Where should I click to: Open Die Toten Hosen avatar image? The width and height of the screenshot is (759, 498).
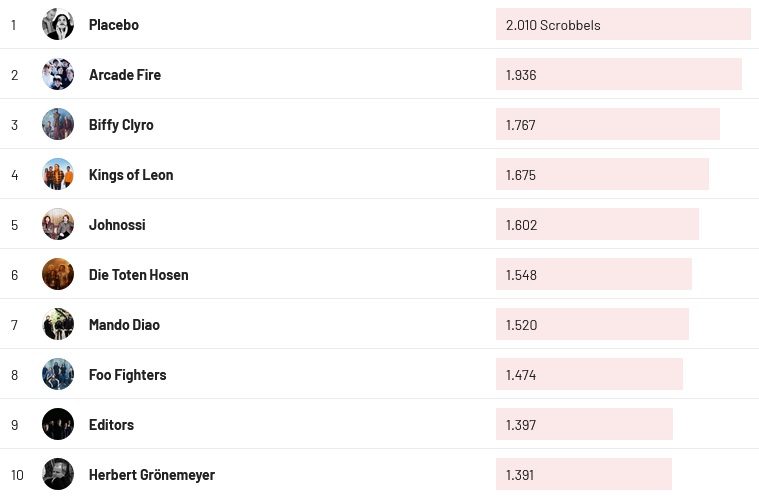[58, 274]
